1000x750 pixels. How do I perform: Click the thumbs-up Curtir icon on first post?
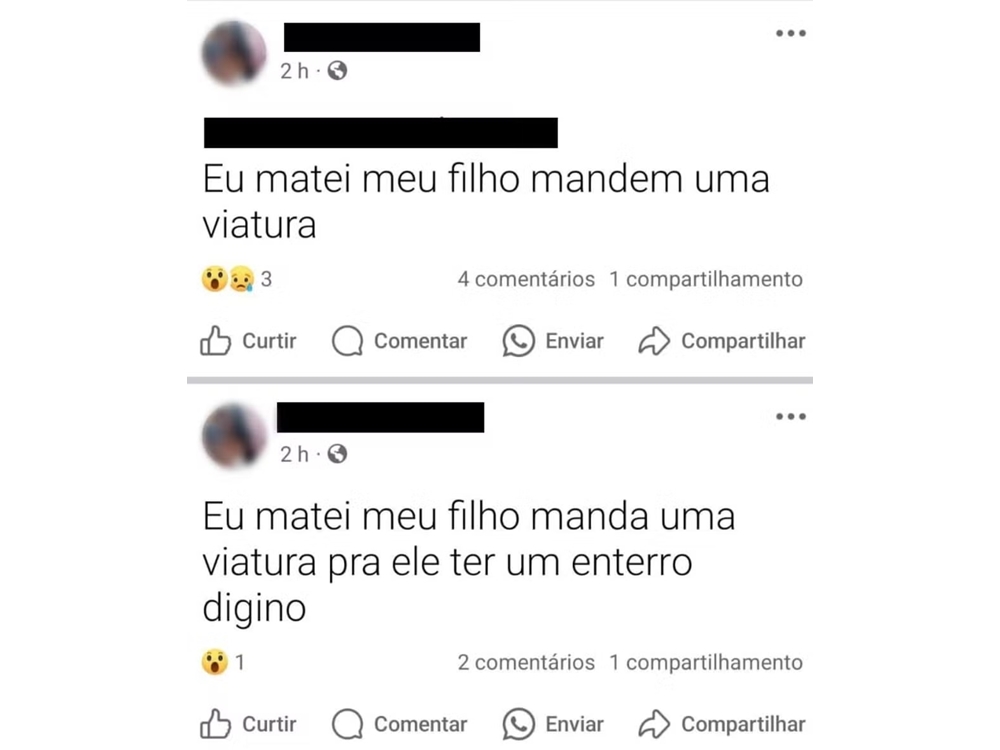tap(215, 341)
